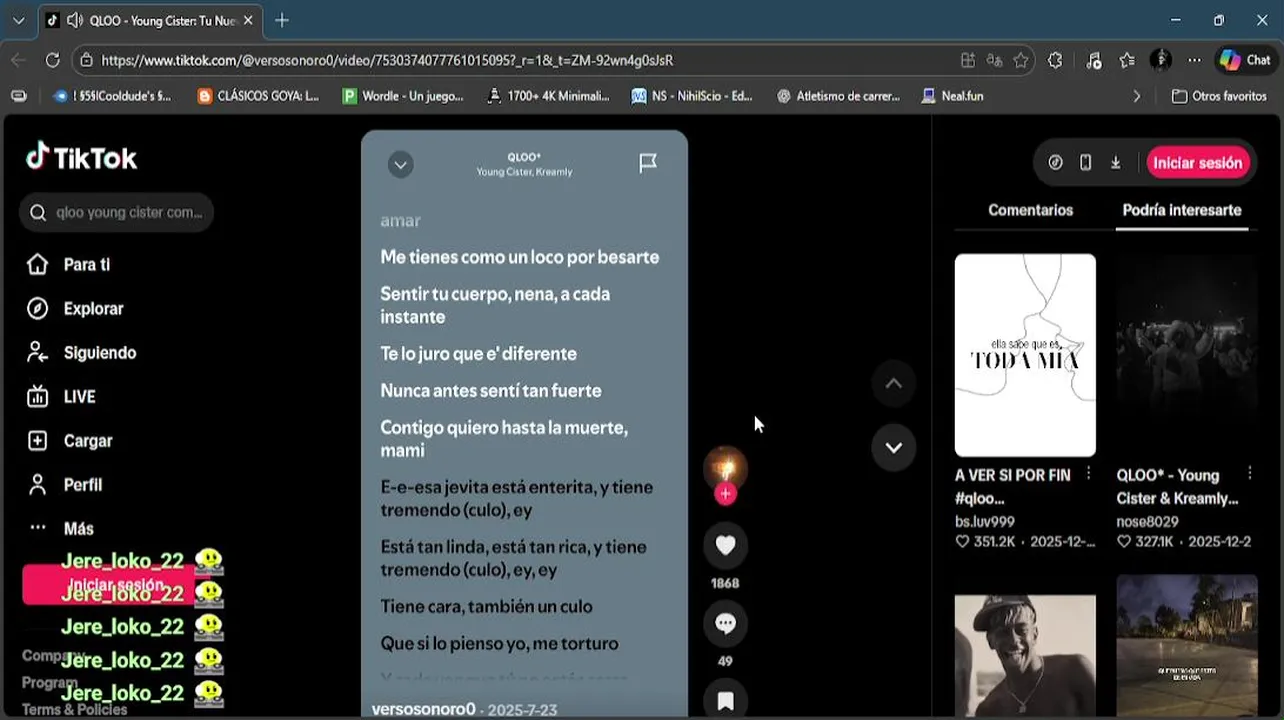Collapse lyrics with down chevron
Image resolution: width=1284 pixels, height=720 pixels.
pos(400,164)
